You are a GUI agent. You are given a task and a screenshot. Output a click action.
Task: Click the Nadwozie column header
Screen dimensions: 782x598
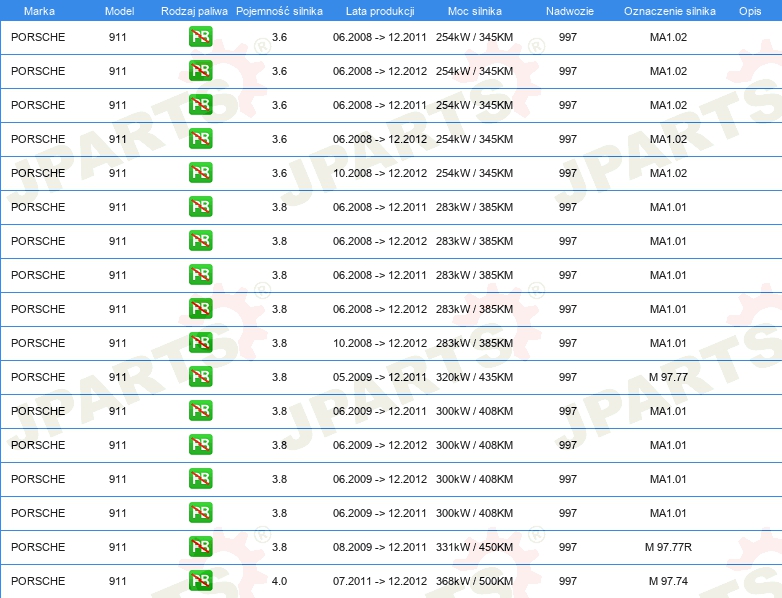[x=570, y=11]
